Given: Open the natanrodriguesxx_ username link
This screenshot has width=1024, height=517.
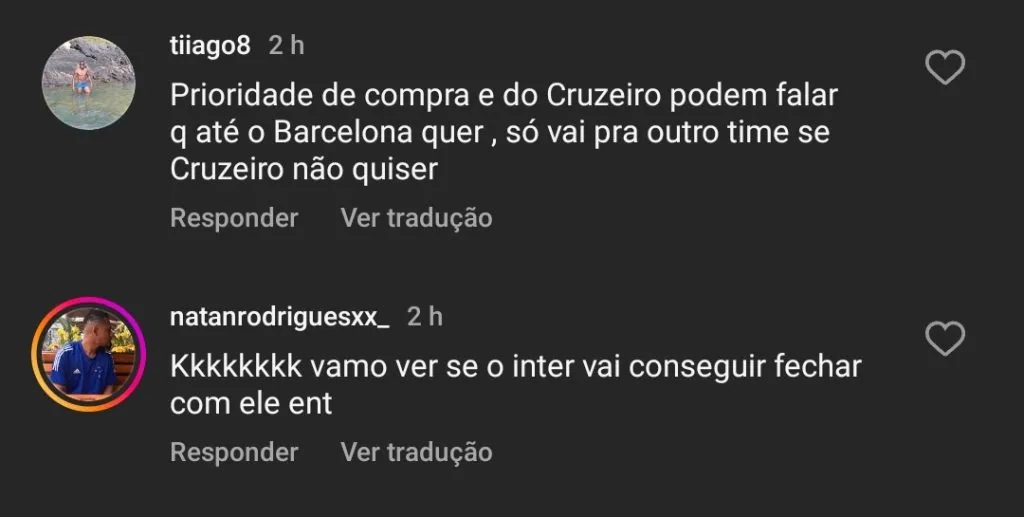Looking at the screenshot, I should (x=280, y=317).
